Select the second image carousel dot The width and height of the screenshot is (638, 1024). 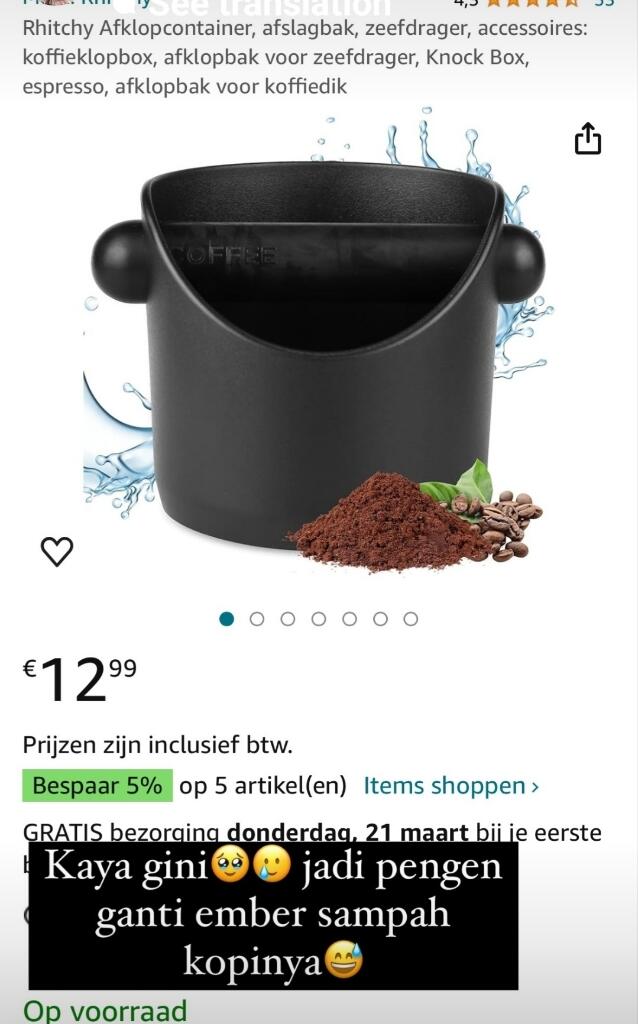[x=257, y=618]
